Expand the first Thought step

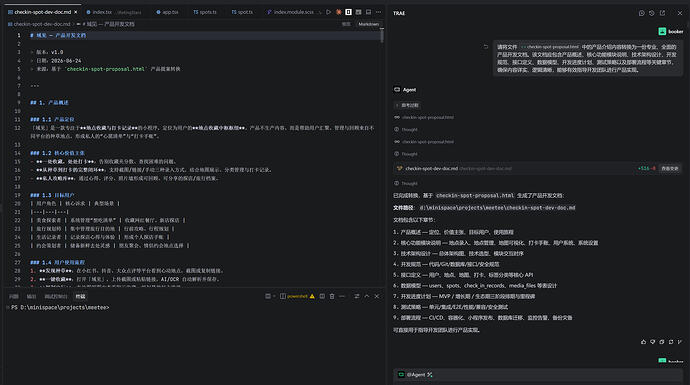(x=406, y=129)
